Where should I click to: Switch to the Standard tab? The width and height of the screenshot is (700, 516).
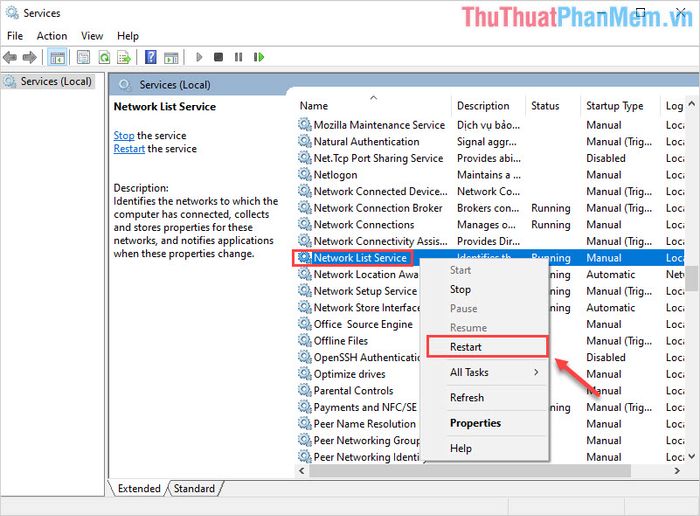[x=194, y=488]
